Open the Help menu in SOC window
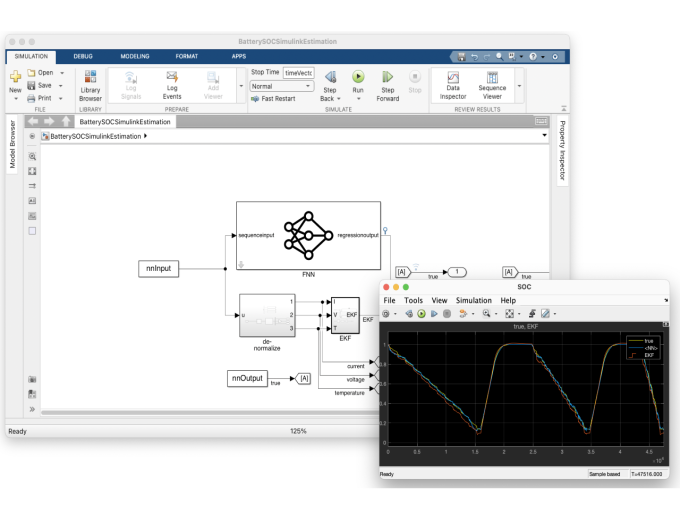The width and height of the screenshot is (680, 520). pos(508,300)
